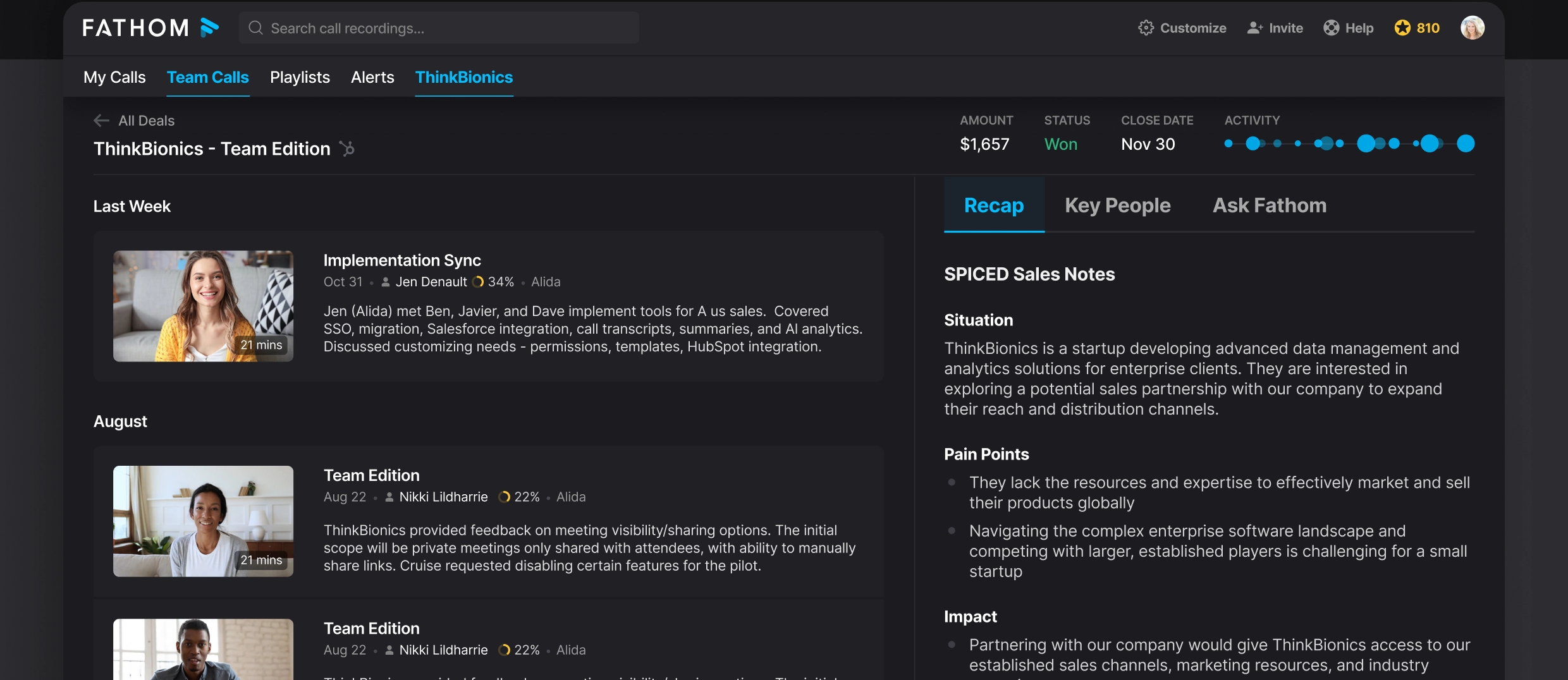
Task: Click the HubSpot icon beside deal title
Action: point(347,149)
